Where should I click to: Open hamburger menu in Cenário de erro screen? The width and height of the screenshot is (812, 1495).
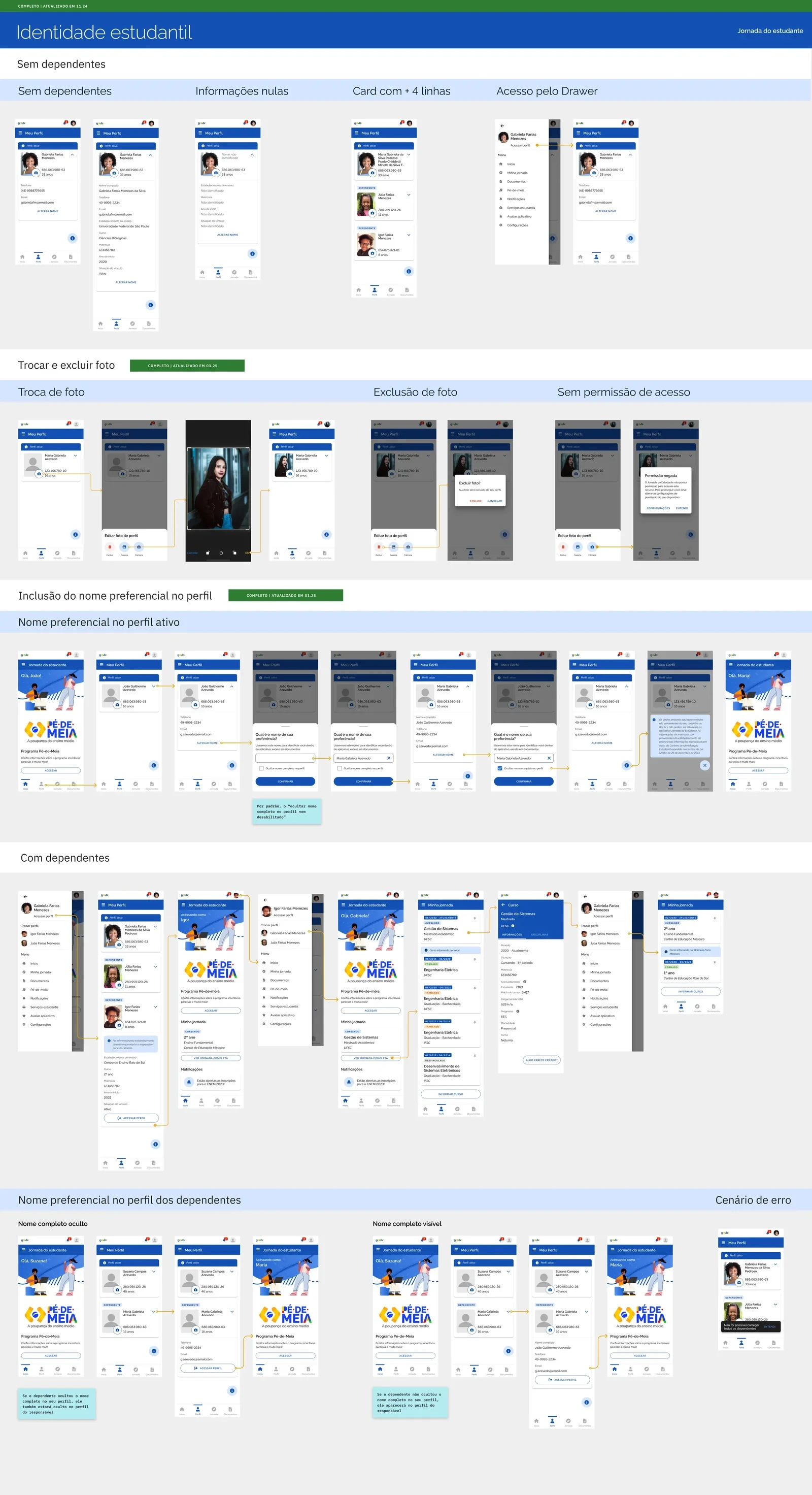(723, 1243)
